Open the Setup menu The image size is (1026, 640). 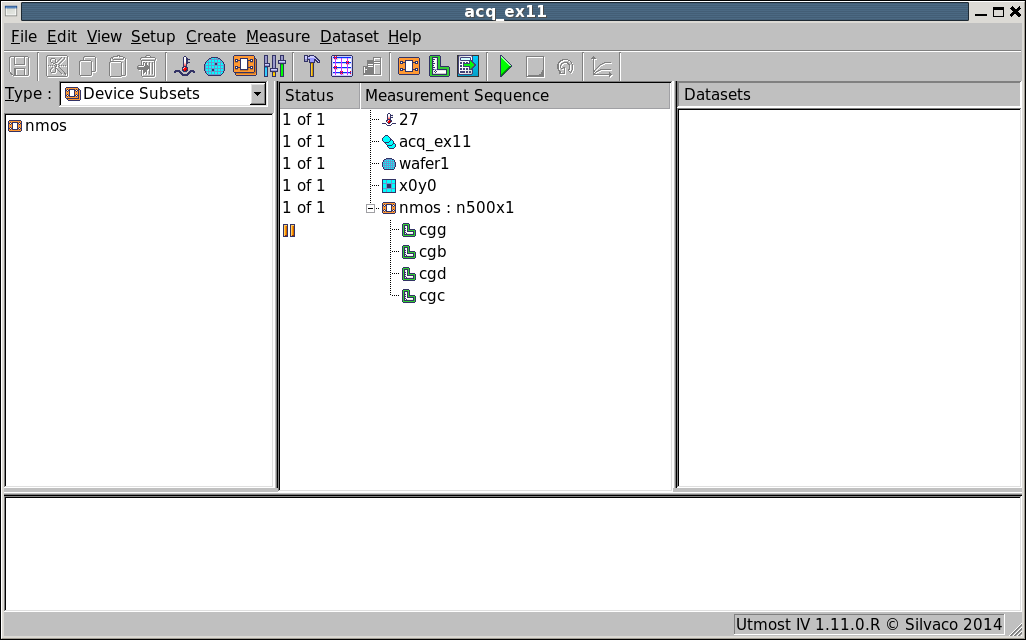pyautogui.click(x=153, y=37)
